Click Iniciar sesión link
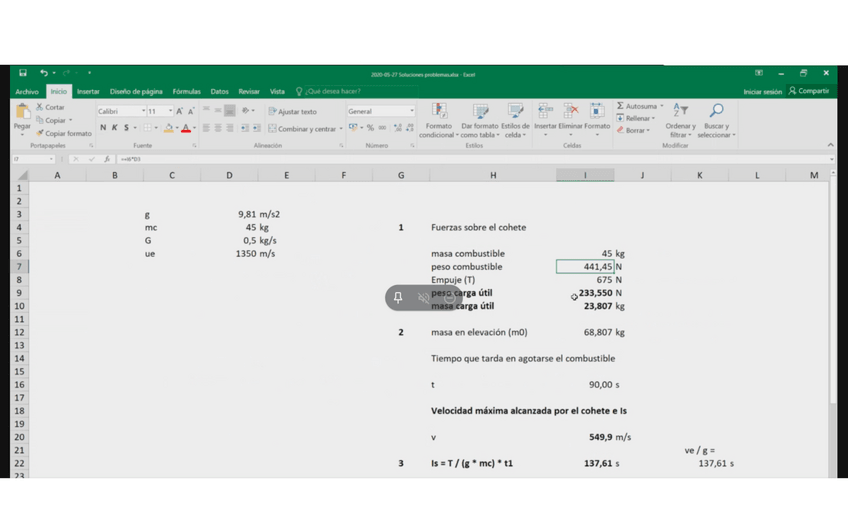Screen dimensions: 848x530 click(762, 91)
